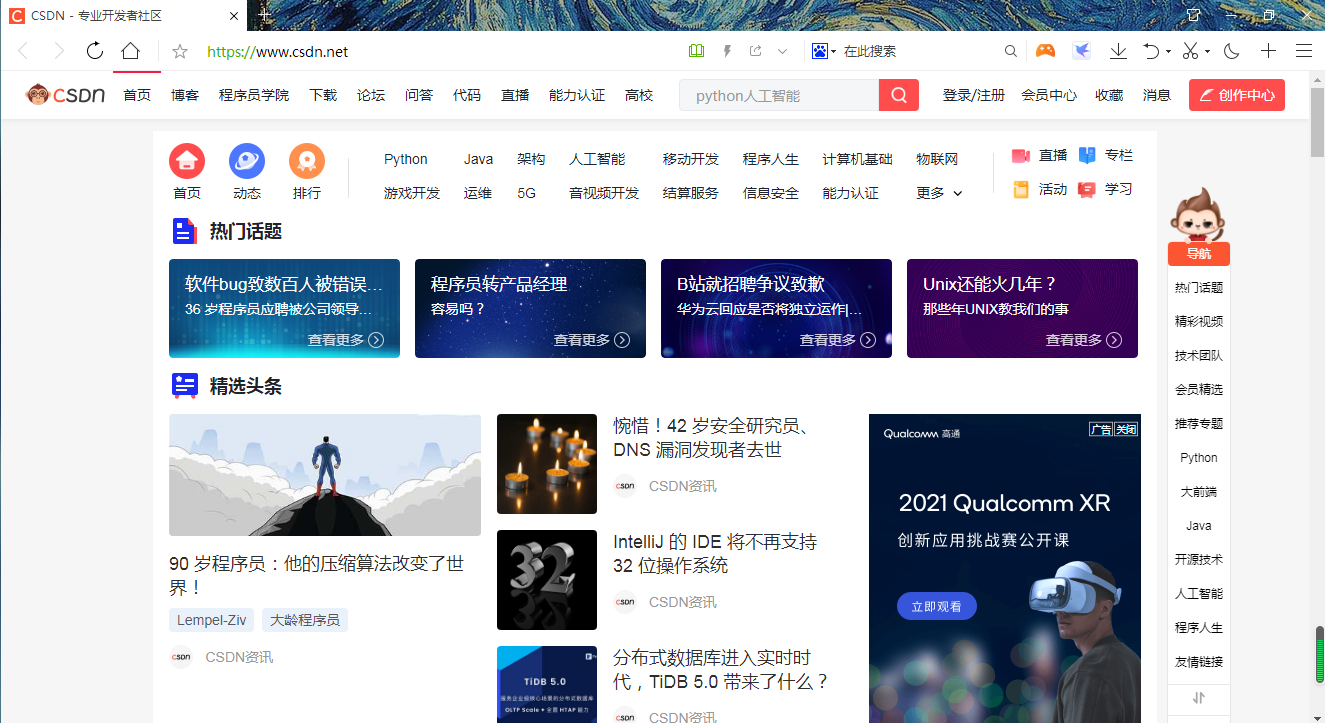1325x723 pixels.
Task: Click the CSDN search field with python人工智能
Action: 779,95
